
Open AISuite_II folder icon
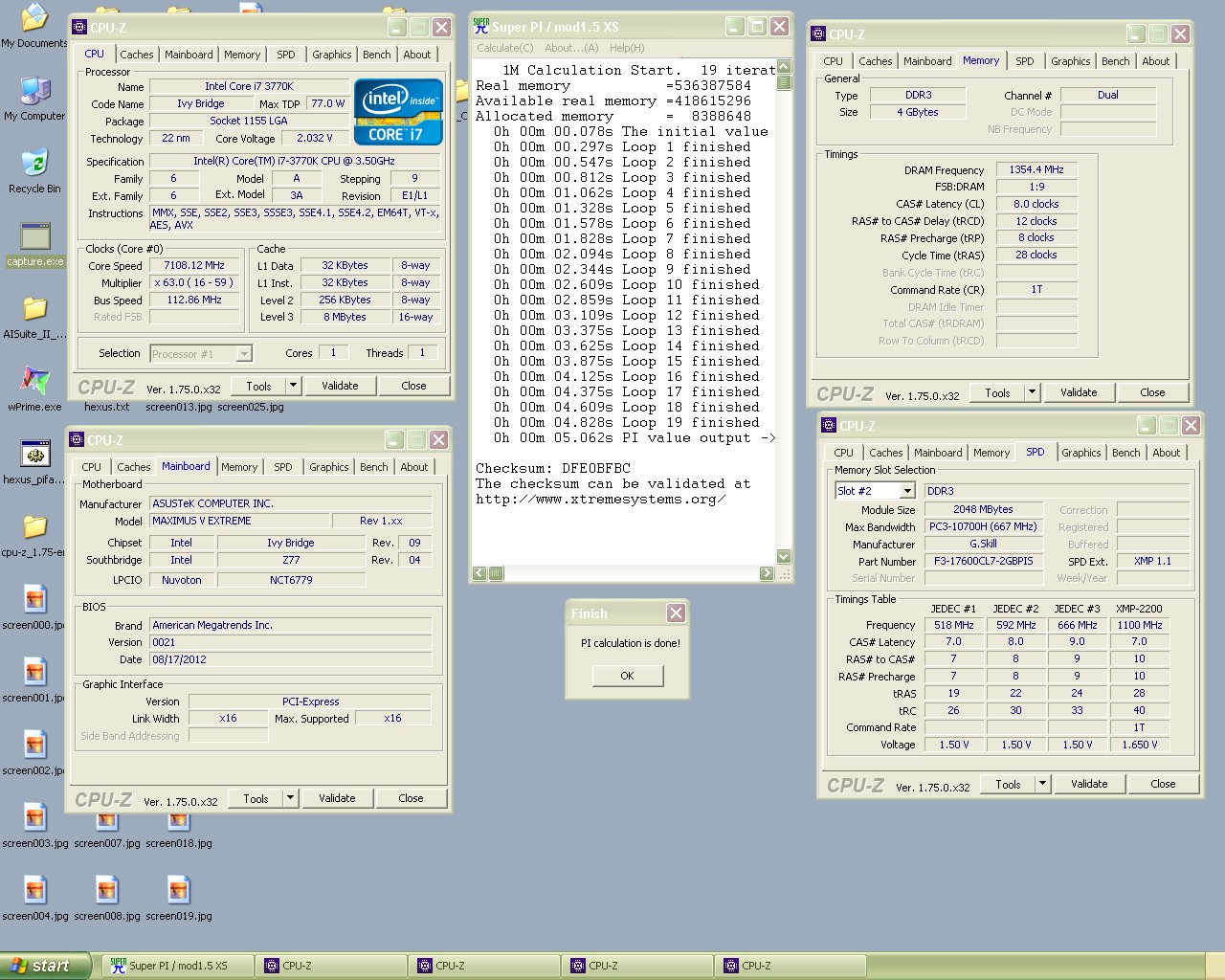coord(34,318)
